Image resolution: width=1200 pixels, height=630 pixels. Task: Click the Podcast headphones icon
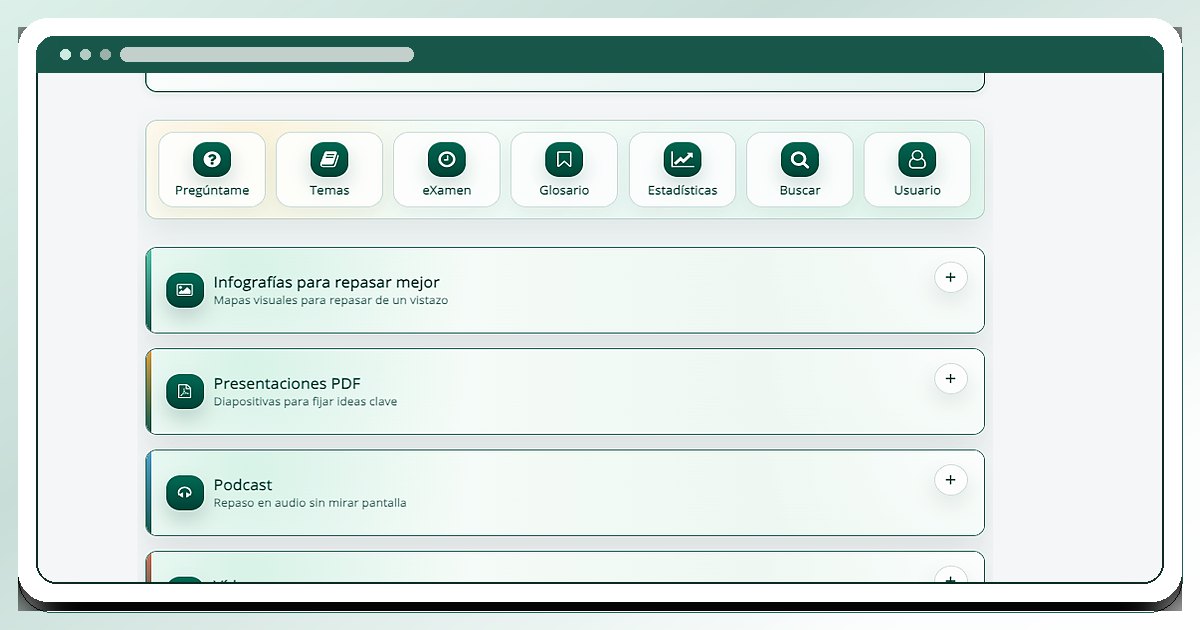(185, 493)
